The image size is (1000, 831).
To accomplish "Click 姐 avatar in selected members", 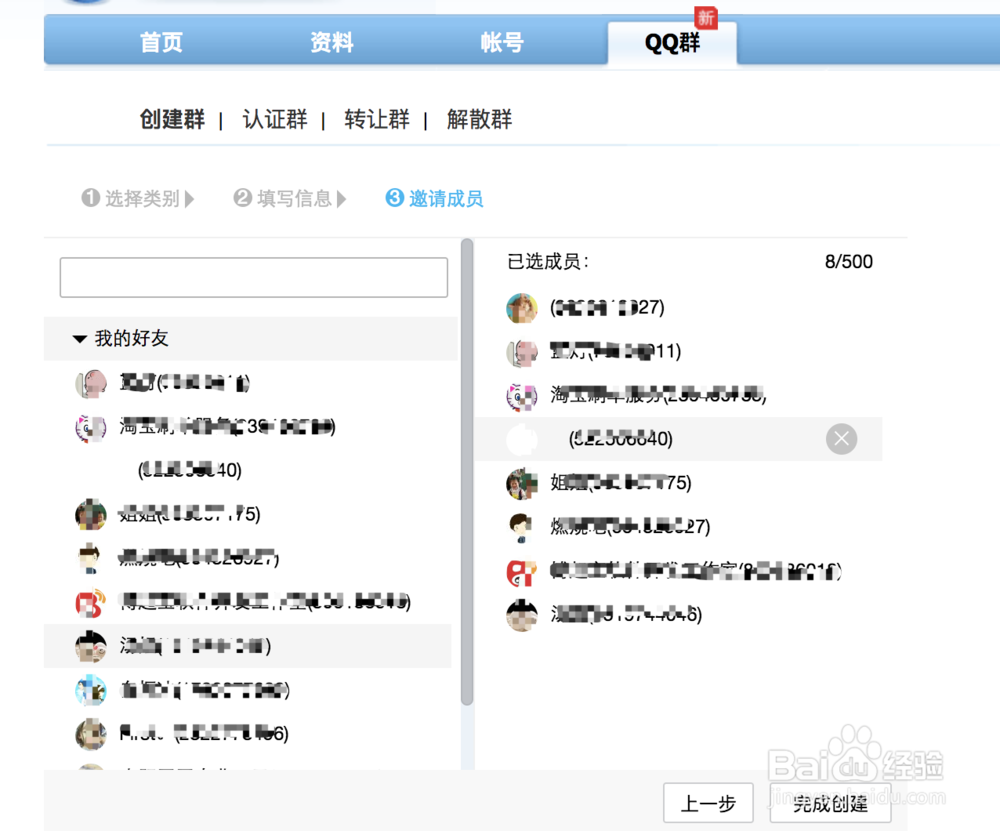I will click(522, 483).
